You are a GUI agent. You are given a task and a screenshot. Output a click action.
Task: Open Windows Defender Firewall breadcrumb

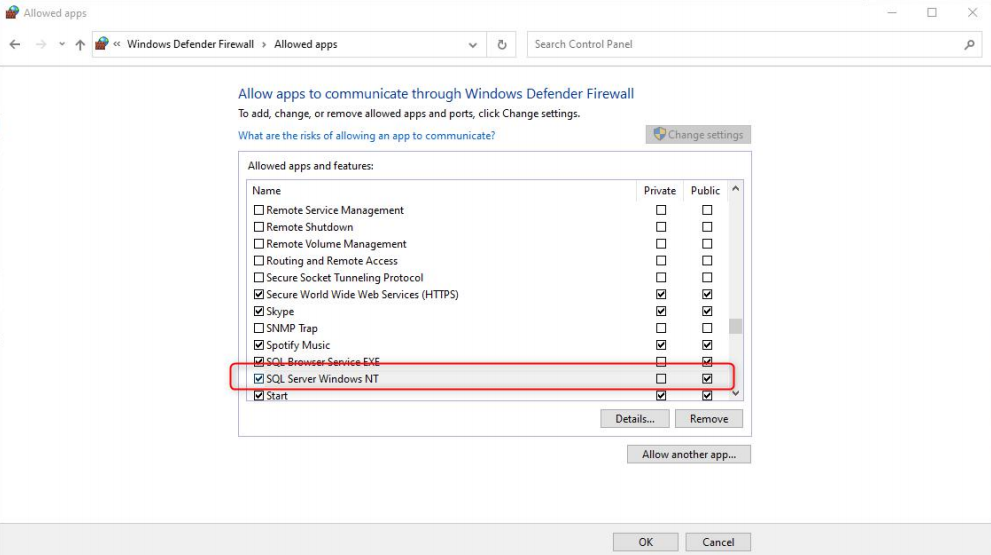pos(190,44)
